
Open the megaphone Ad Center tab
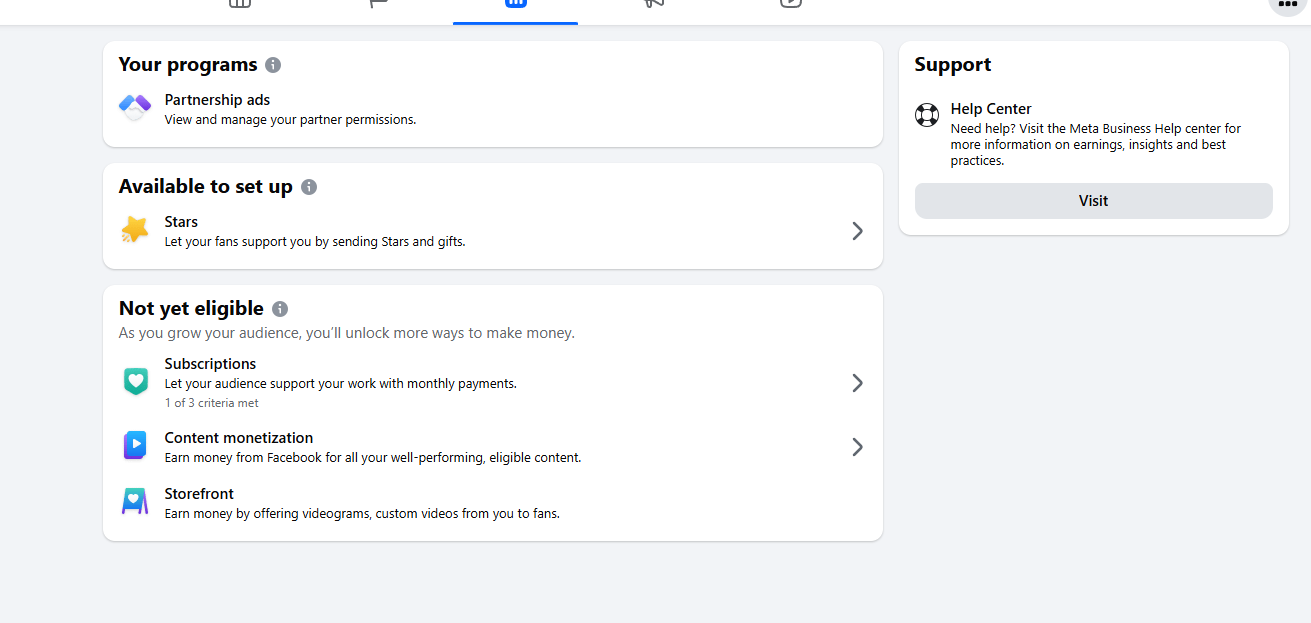[653, 3]
